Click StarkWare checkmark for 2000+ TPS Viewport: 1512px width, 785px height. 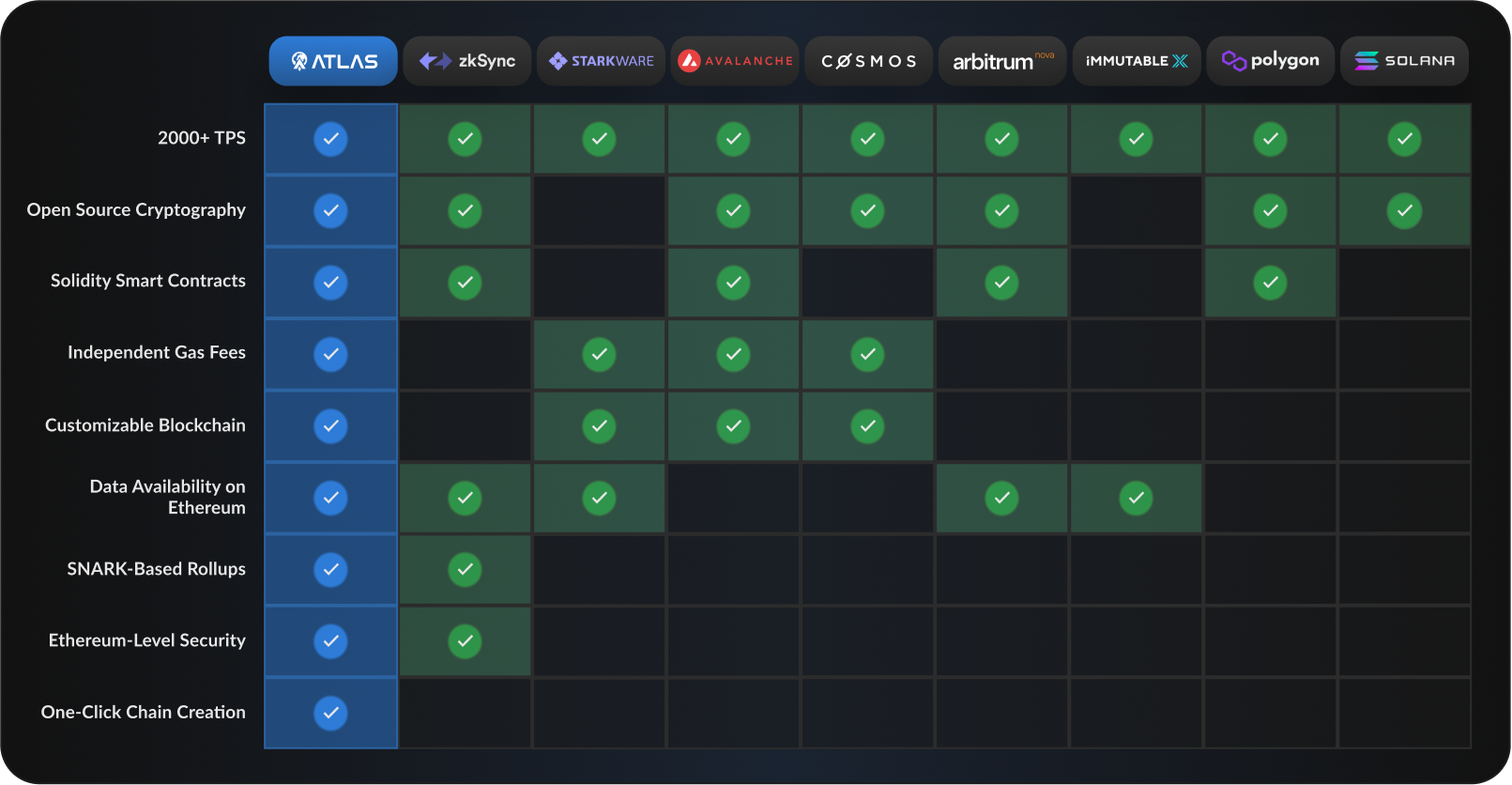click(599, 139)
